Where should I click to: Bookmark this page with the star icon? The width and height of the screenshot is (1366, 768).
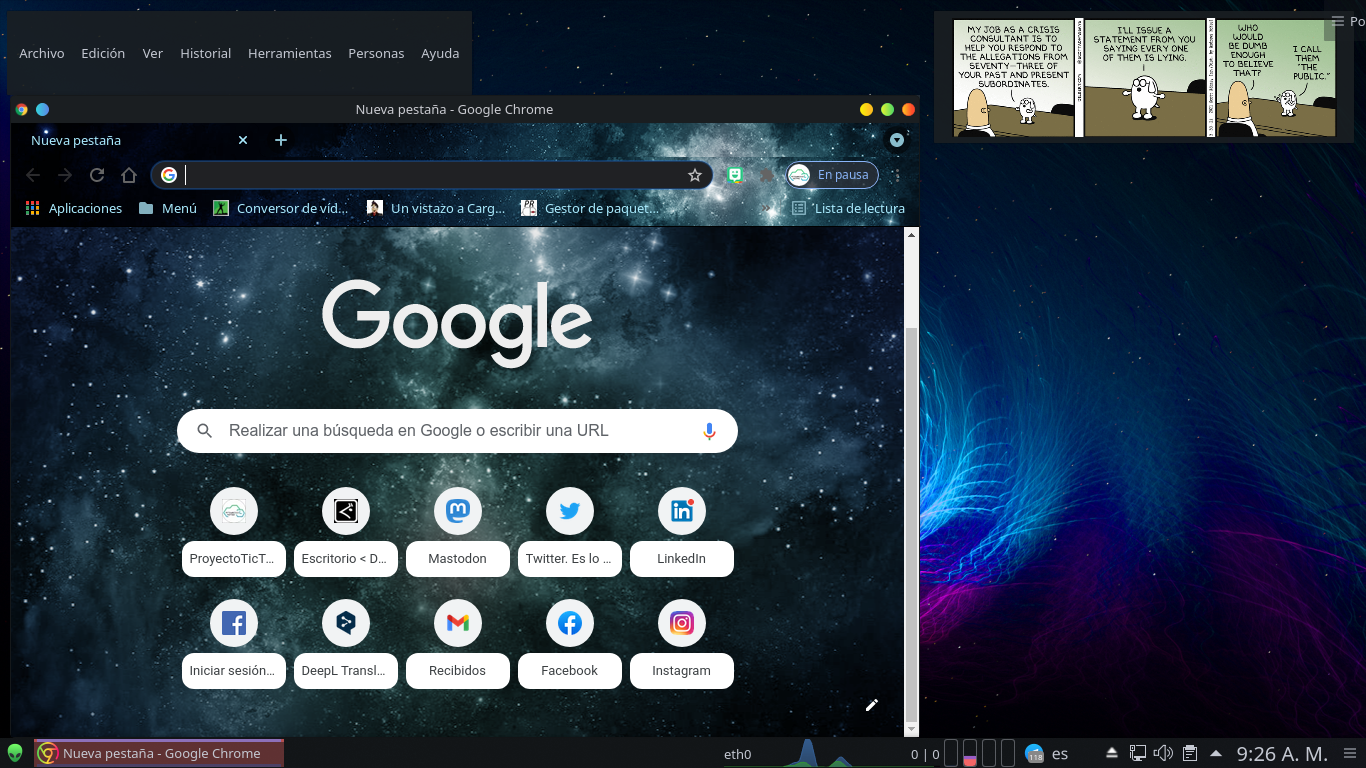click(x=695, y=175)
